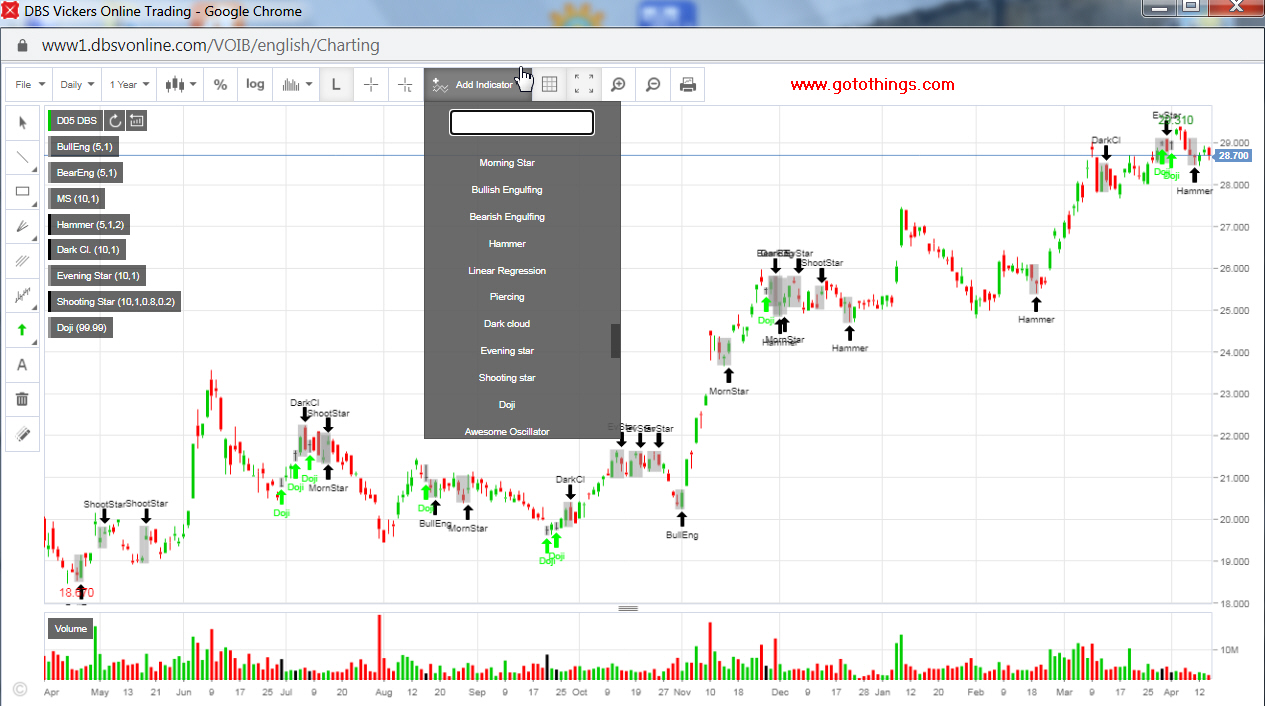The height and width of the screenshot is (706, 1265).
Task: Select the price pattern drawing tool
Action: 22,296
